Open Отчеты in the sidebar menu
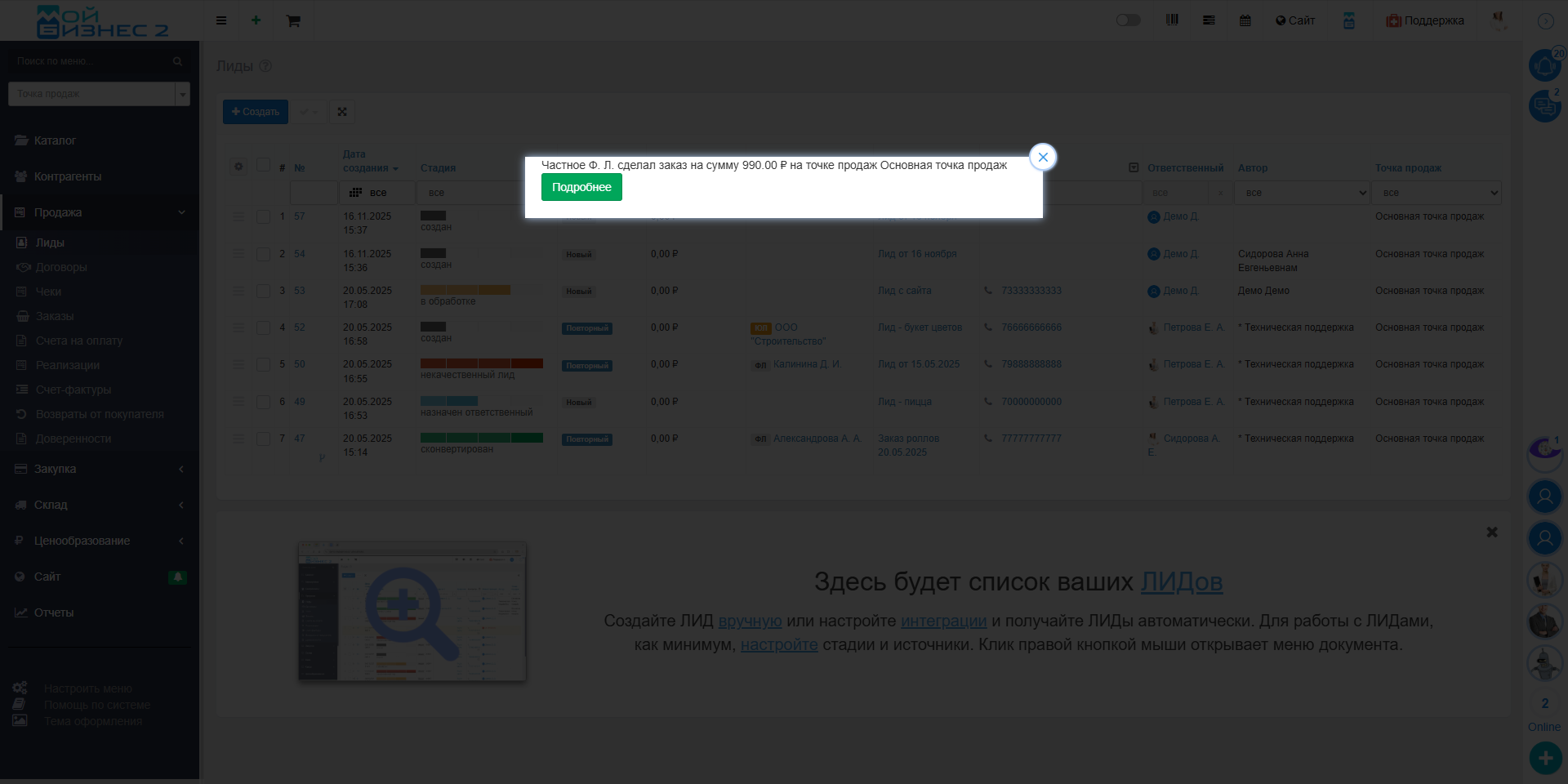The height and width of the screenshot is (784, 1568). pyautogui.click(x=54, y=612)
